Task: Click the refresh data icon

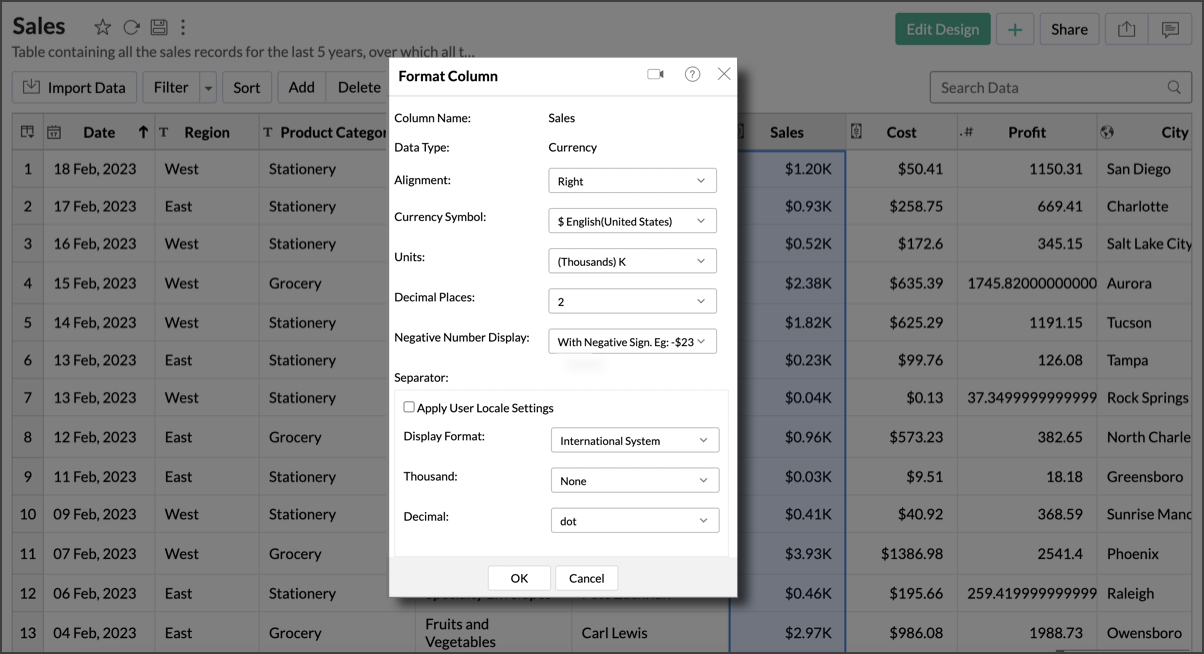Action: click(131, 28)
